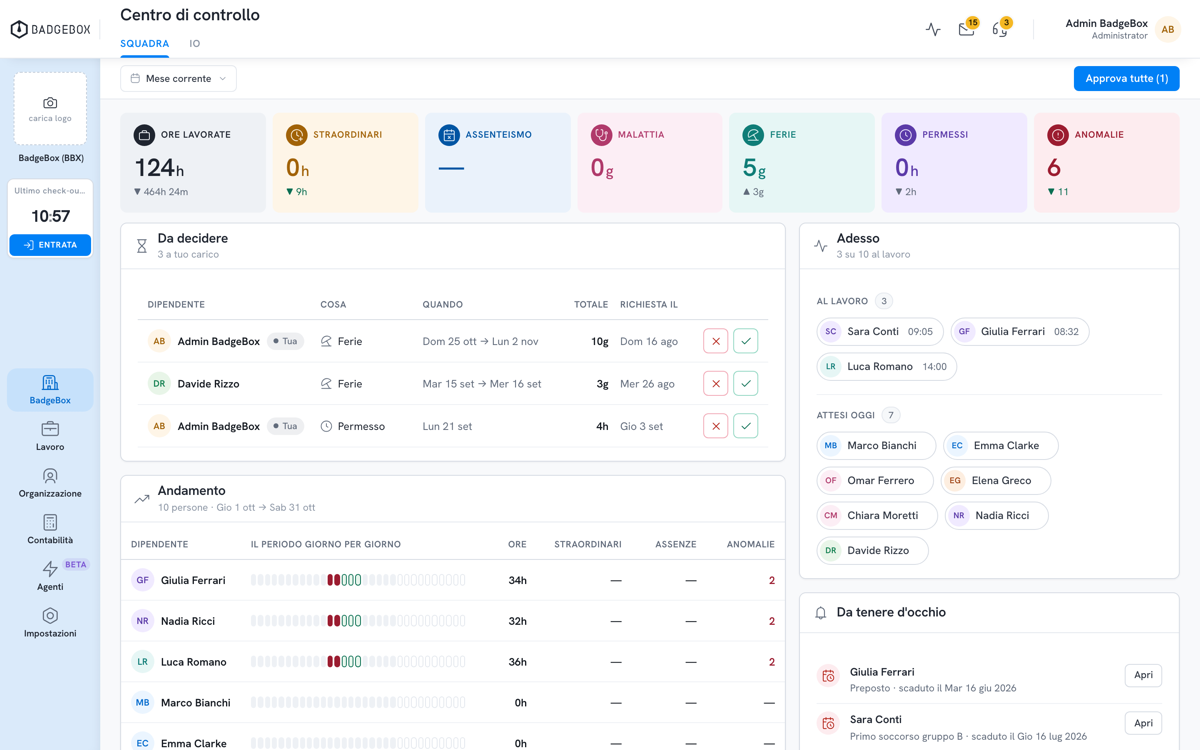Click Apri for Giulia Ferrari alert
1200x750 pixels.
pyautogui.click(x=1143, y=675)
